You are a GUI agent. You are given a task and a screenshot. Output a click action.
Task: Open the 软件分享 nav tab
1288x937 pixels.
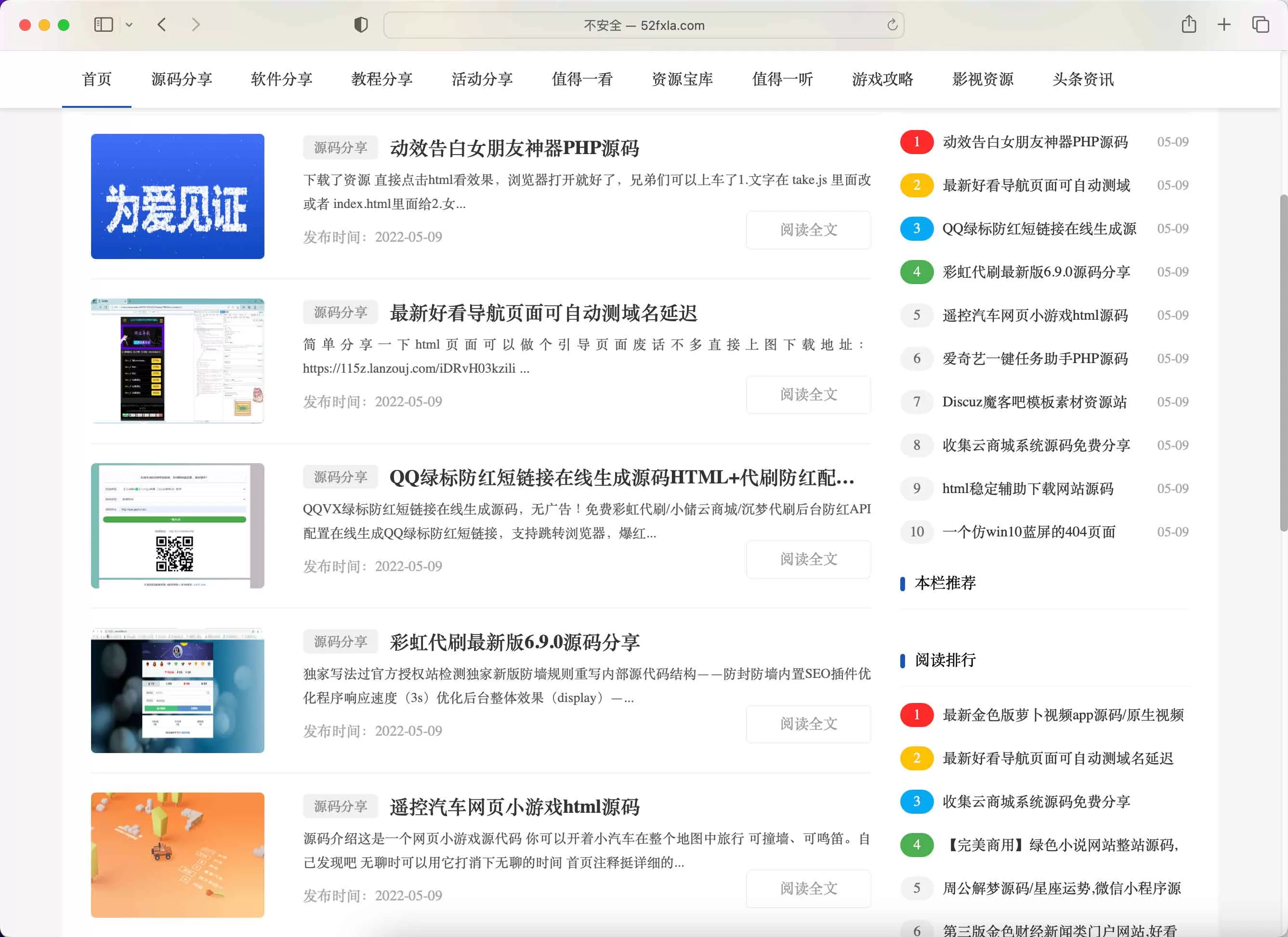tap(282, 79)
